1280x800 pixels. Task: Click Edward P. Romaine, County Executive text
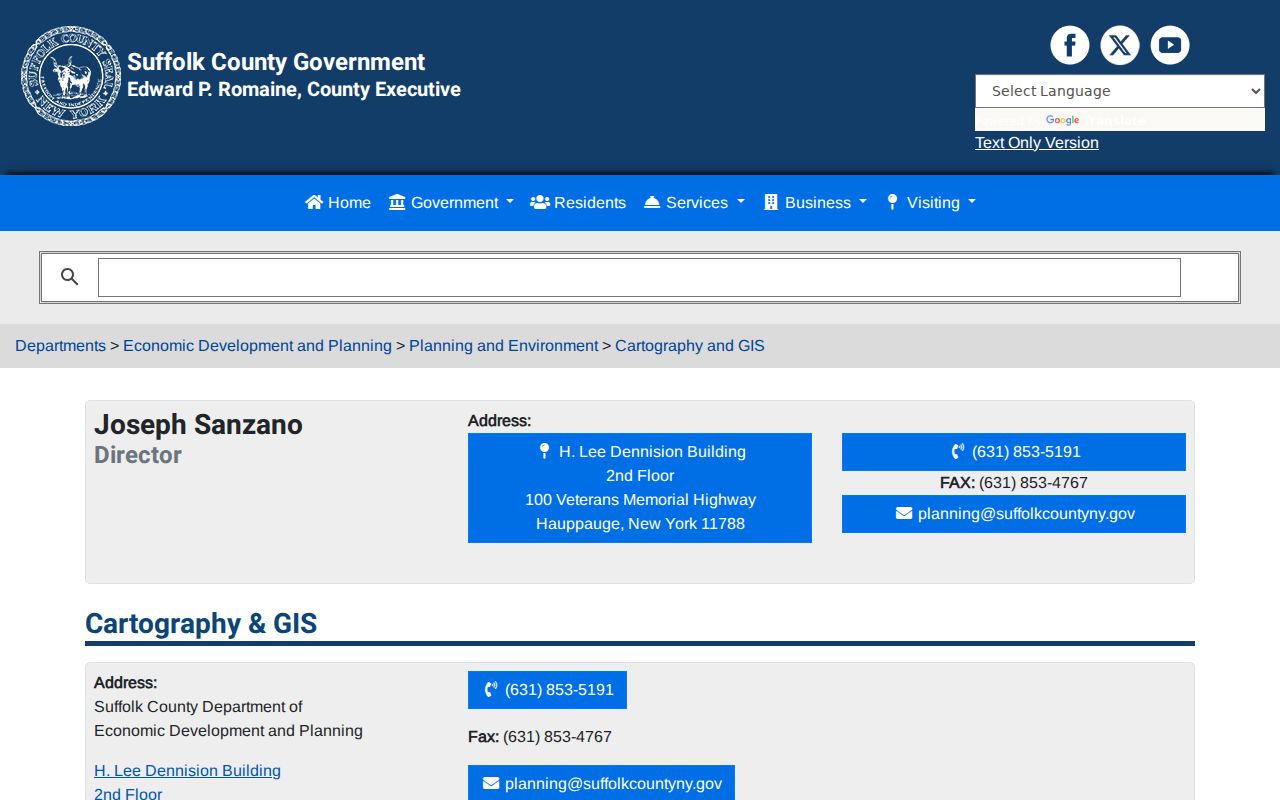(x=294, y=89)
